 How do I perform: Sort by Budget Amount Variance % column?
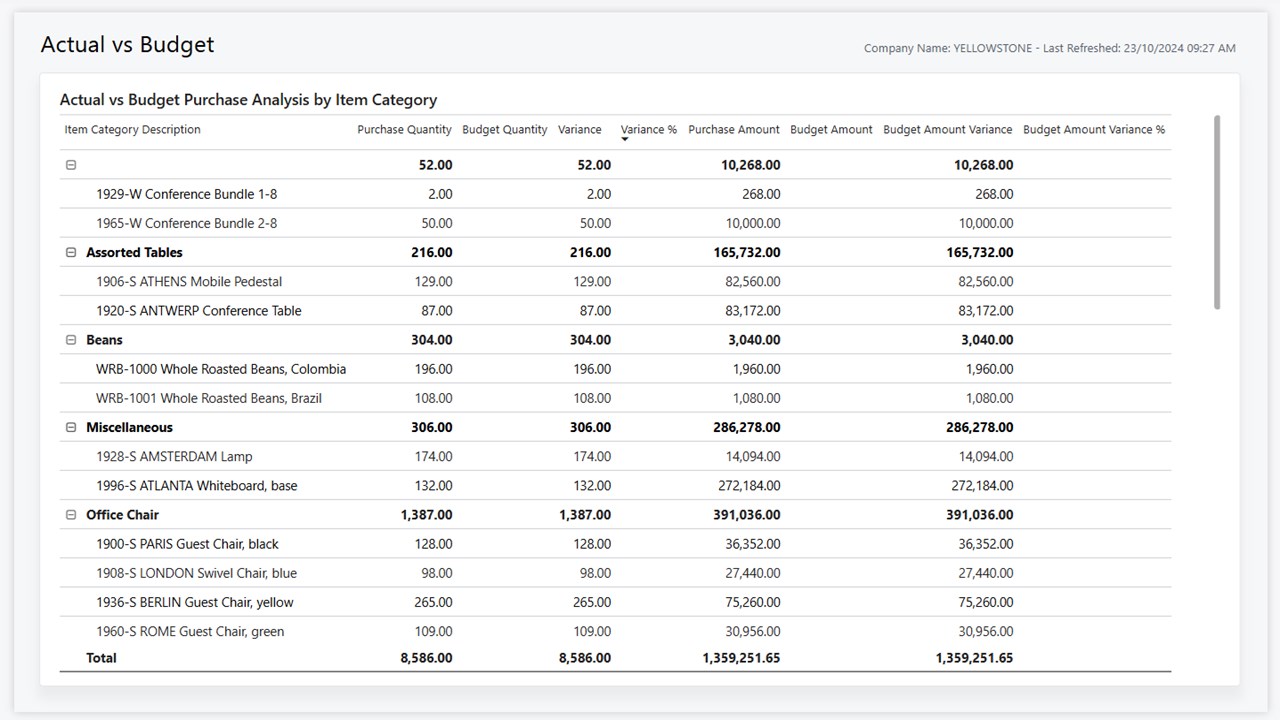(1093, 130)
